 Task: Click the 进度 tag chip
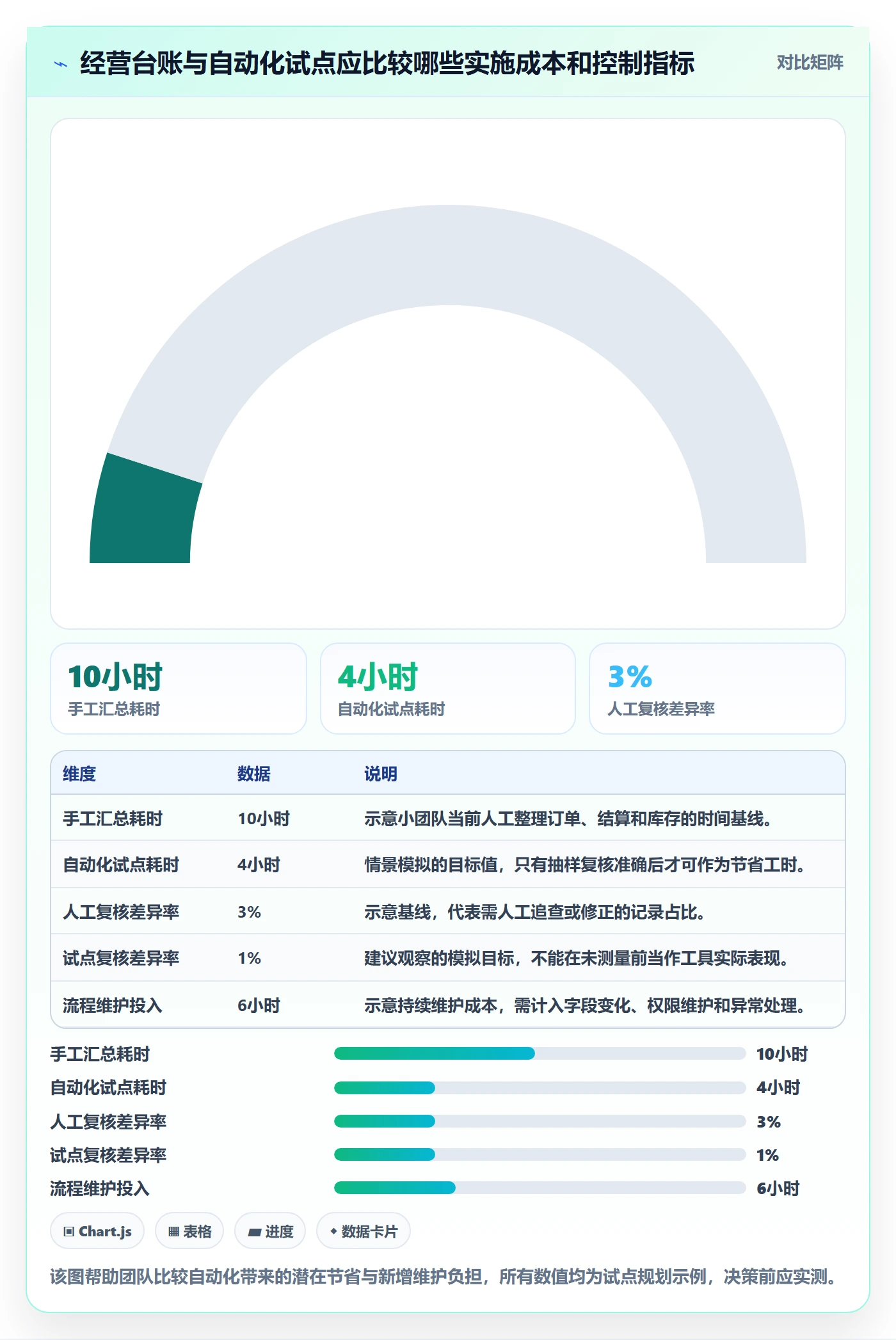coord(270,1231)
